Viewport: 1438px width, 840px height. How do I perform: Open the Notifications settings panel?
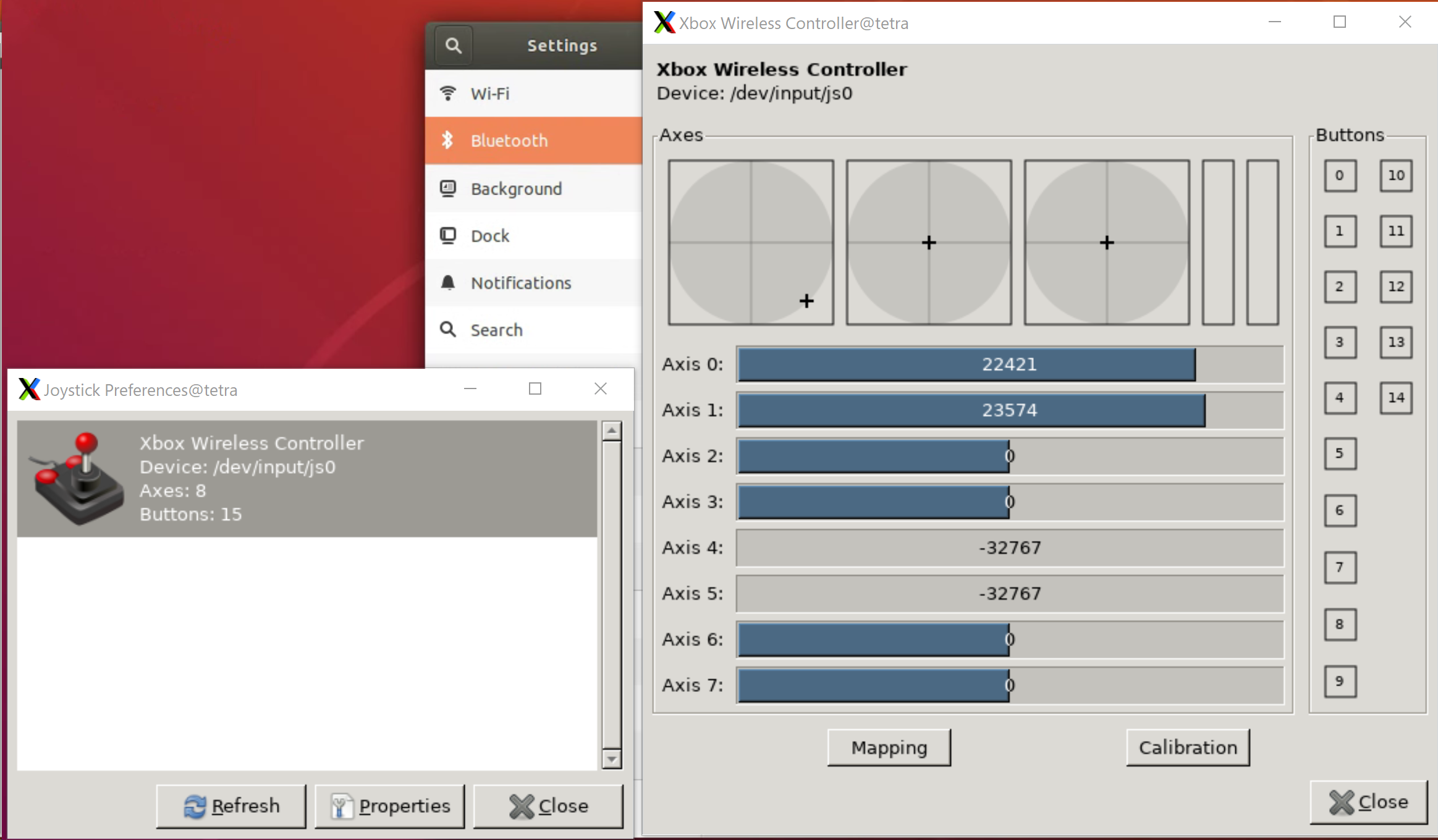pyautogui.click(x=521, y=283)
